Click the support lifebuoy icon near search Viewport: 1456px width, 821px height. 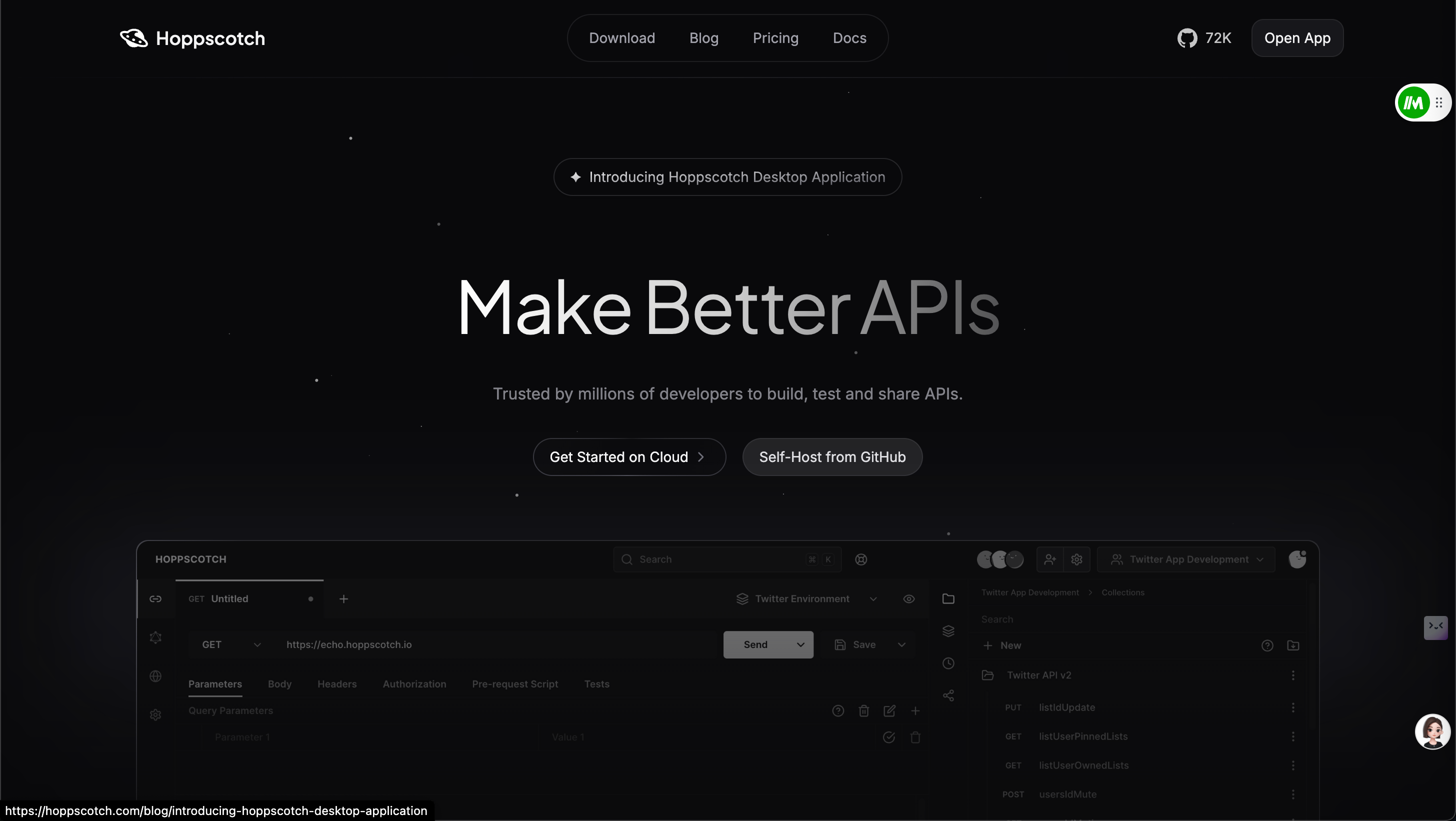pos(861,559)
